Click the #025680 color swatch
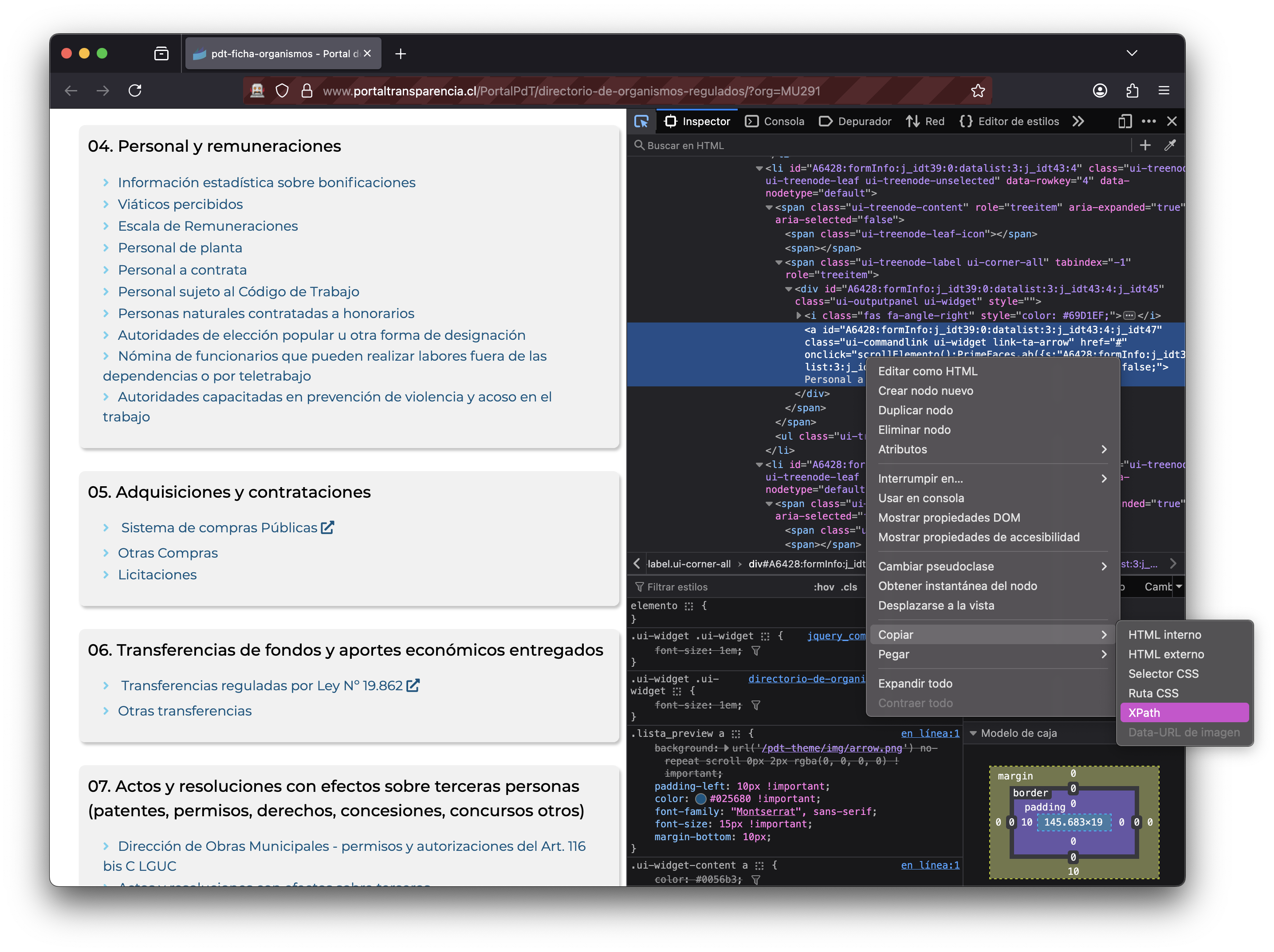The height and width of the screenshot is (952, 1274). click(x=700, y=799)
